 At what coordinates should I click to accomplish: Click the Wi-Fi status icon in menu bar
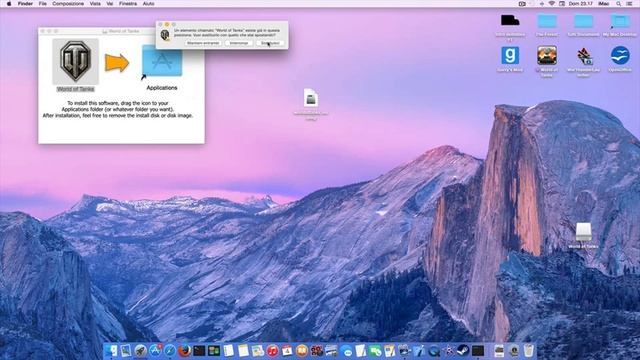coord(552,4)
